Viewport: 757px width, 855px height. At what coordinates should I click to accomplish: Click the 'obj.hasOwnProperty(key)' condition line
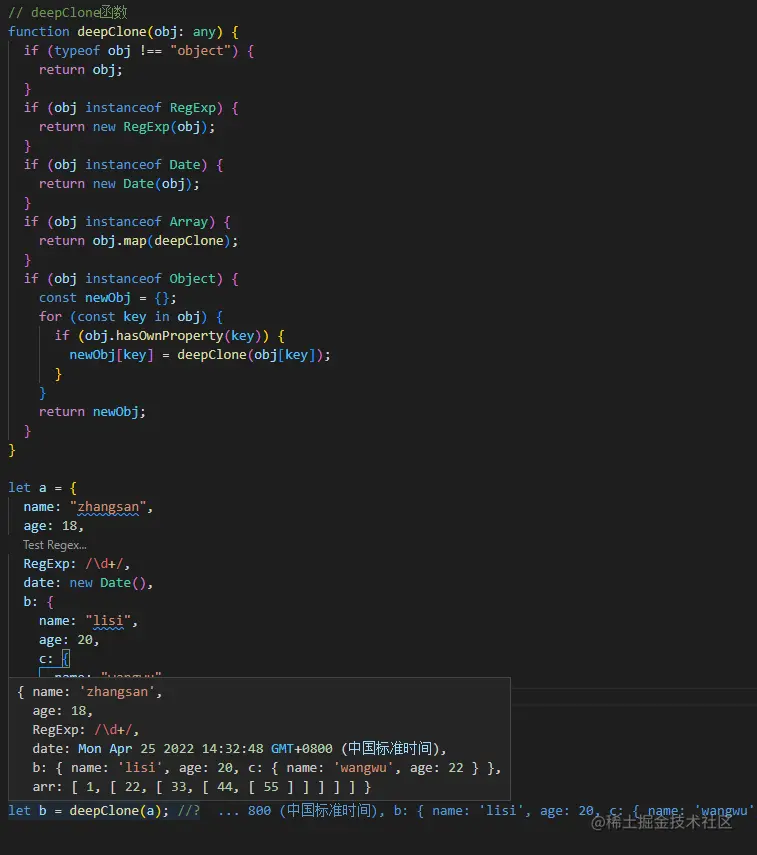[x=170, y=336]
